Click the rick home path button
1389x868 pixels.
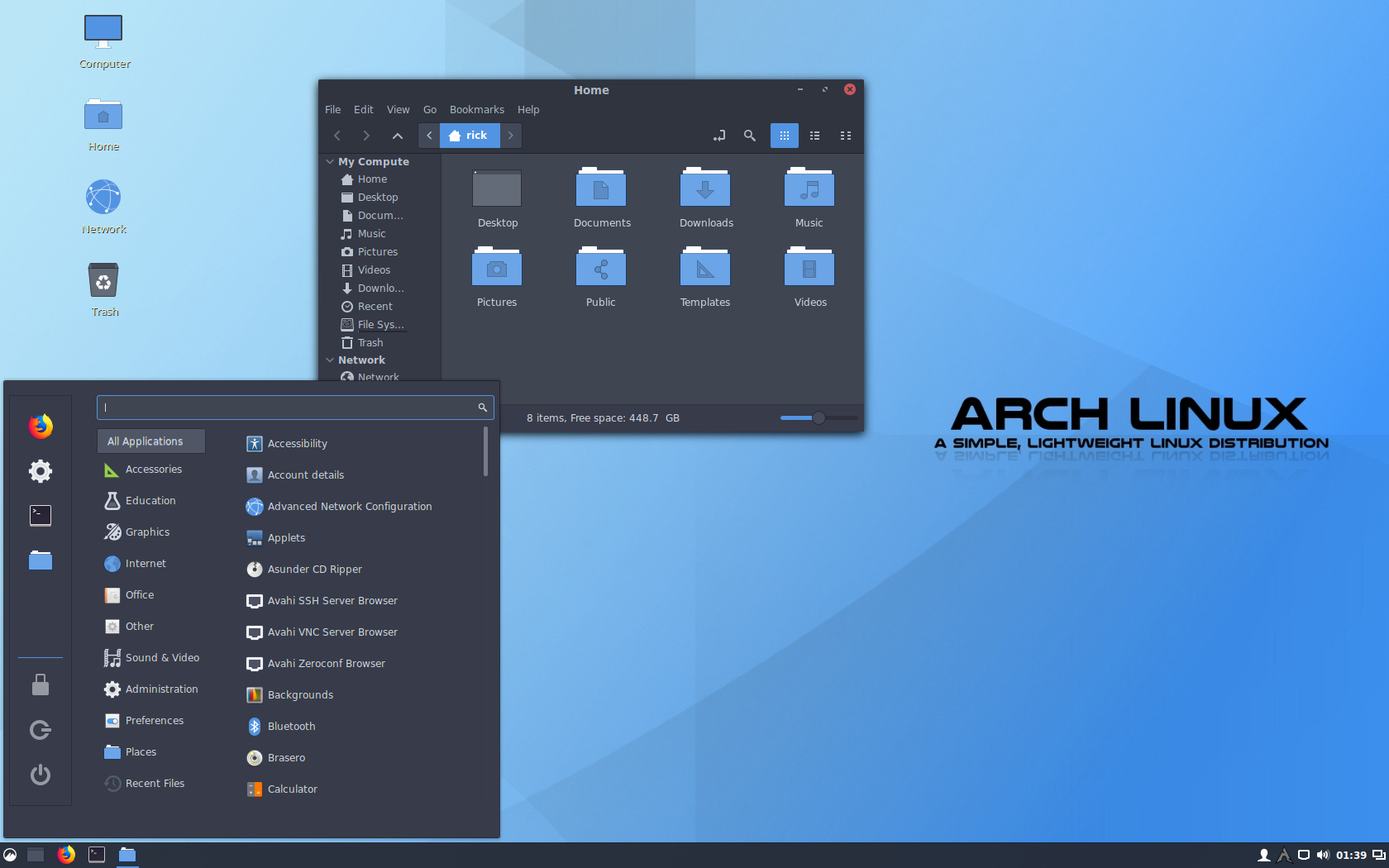[470, 136]
